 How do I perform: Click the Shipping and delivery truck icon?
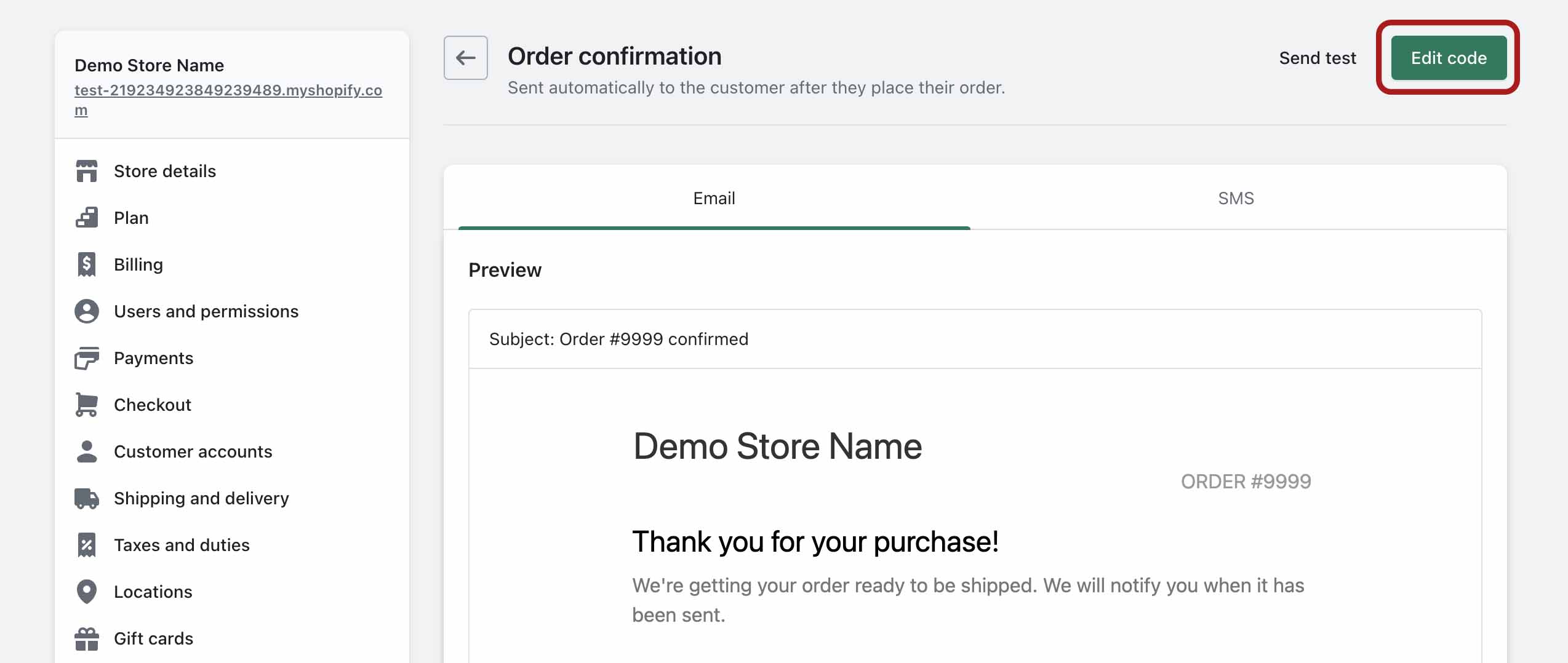pos(87,498)
